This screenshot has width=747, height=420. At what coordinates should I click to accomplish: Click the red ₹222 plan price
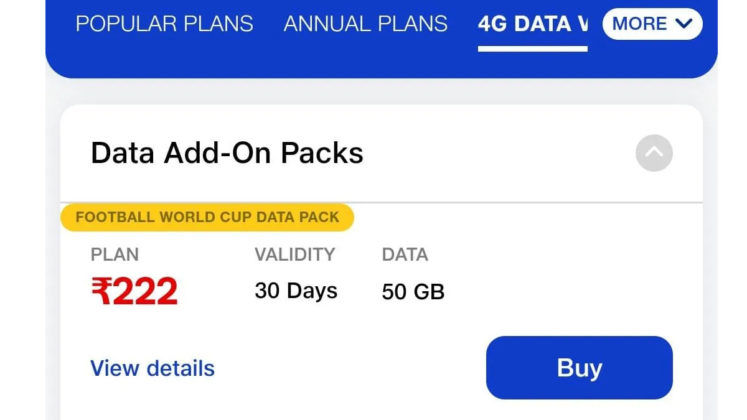point(134,291)
